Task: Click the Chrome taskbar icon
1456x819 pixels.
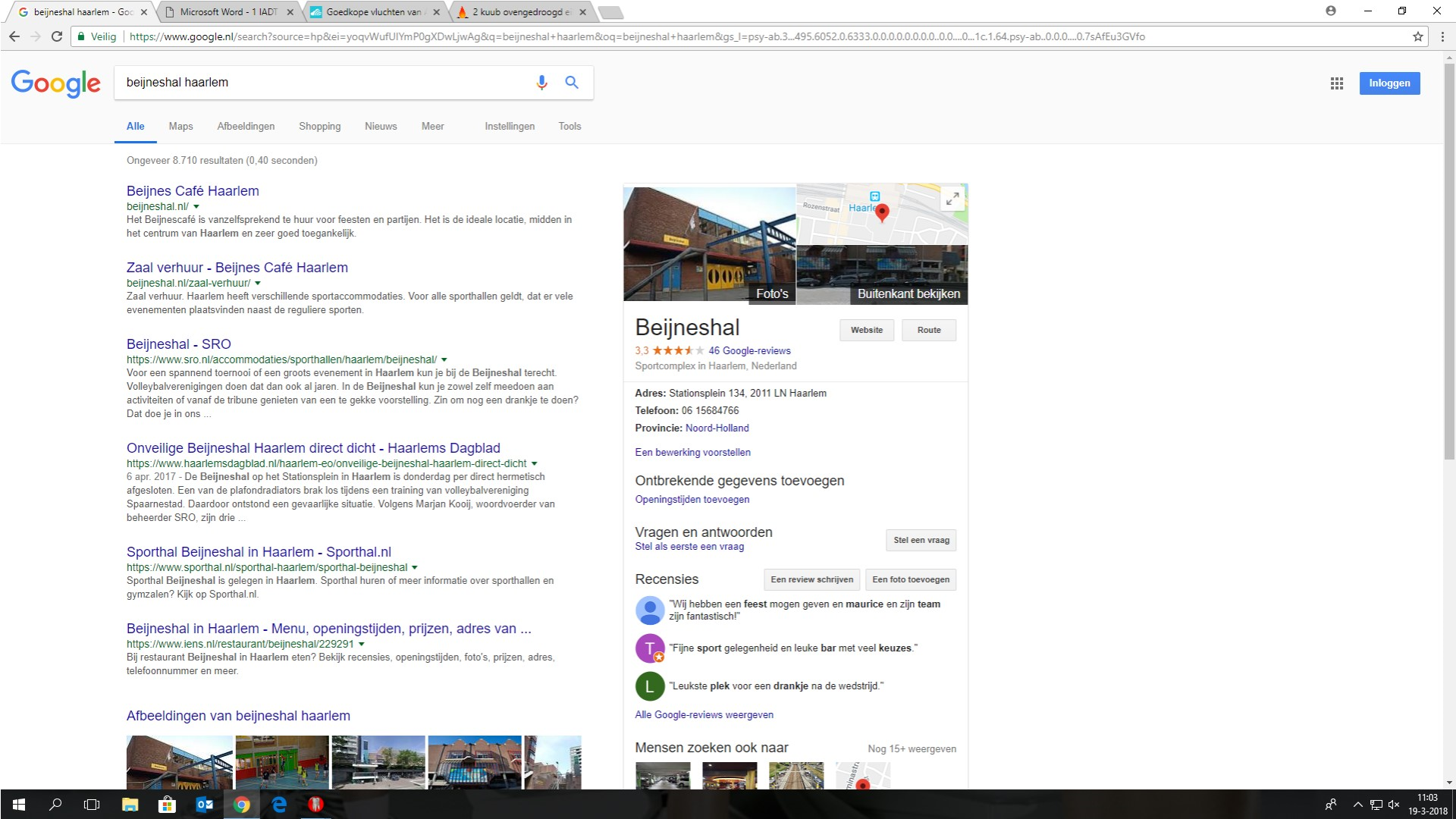Action: point(242,805)
